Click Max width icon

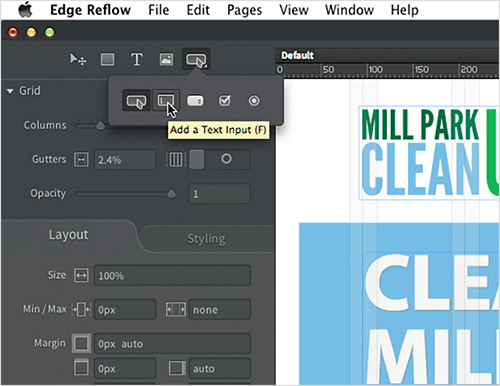[176, 310]
